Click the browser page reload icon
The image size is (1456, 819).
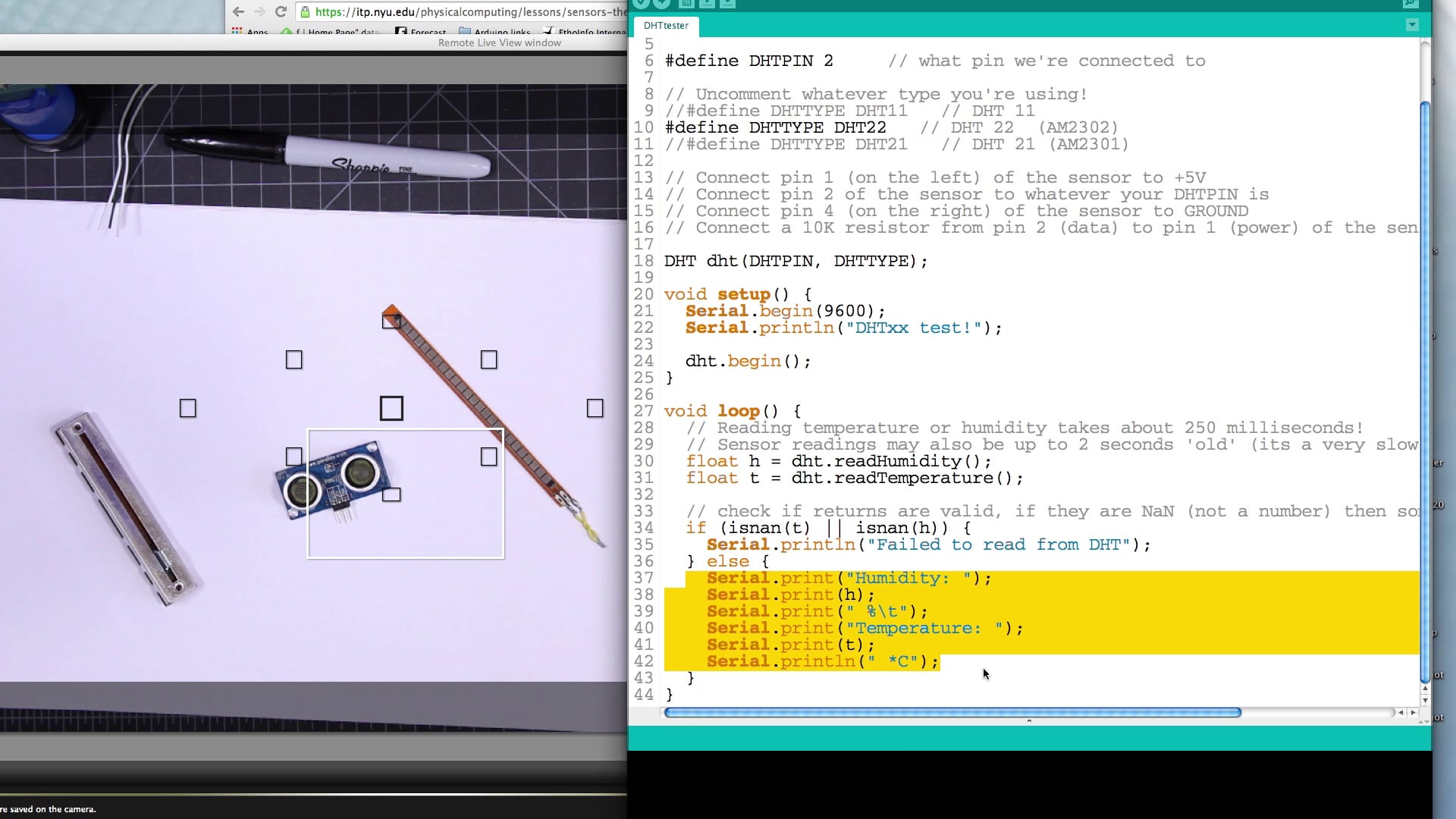click(281, 11)
